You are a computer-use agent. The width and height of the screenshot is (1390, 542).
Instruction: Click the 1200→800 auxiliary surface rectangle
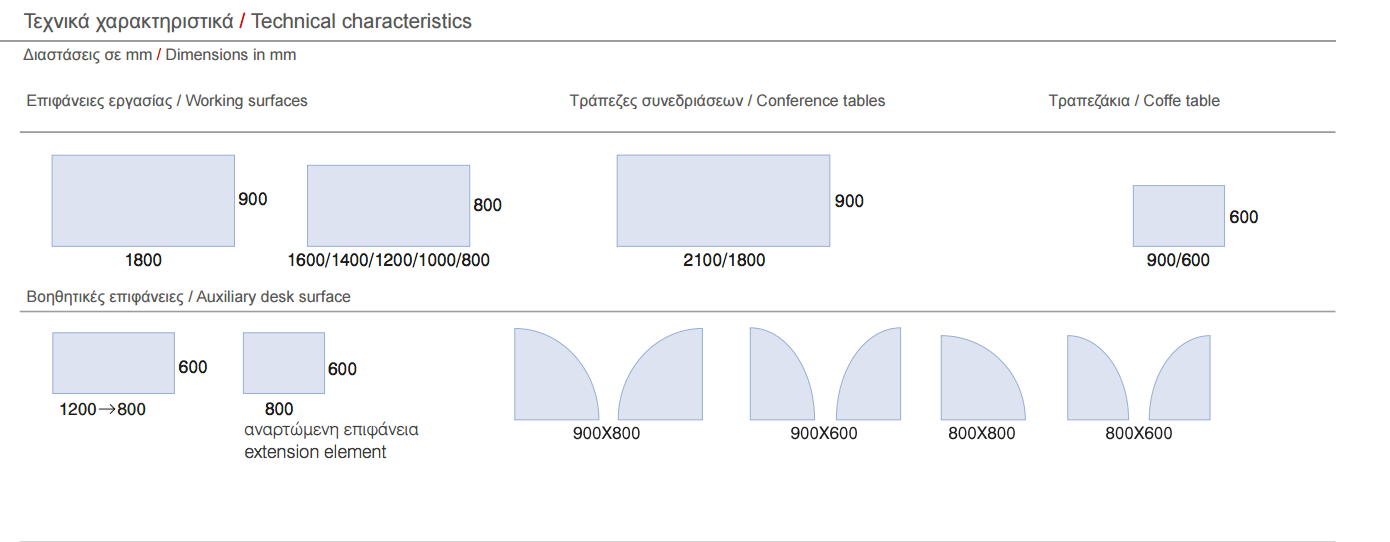pyautogui.click(x=113, y=363)
